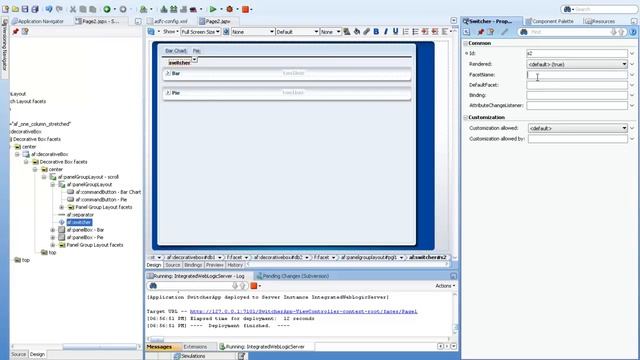This screenshot has height=360, width=640.
Task: Click the green Back navigation icon
Action: tap(107, 9)
